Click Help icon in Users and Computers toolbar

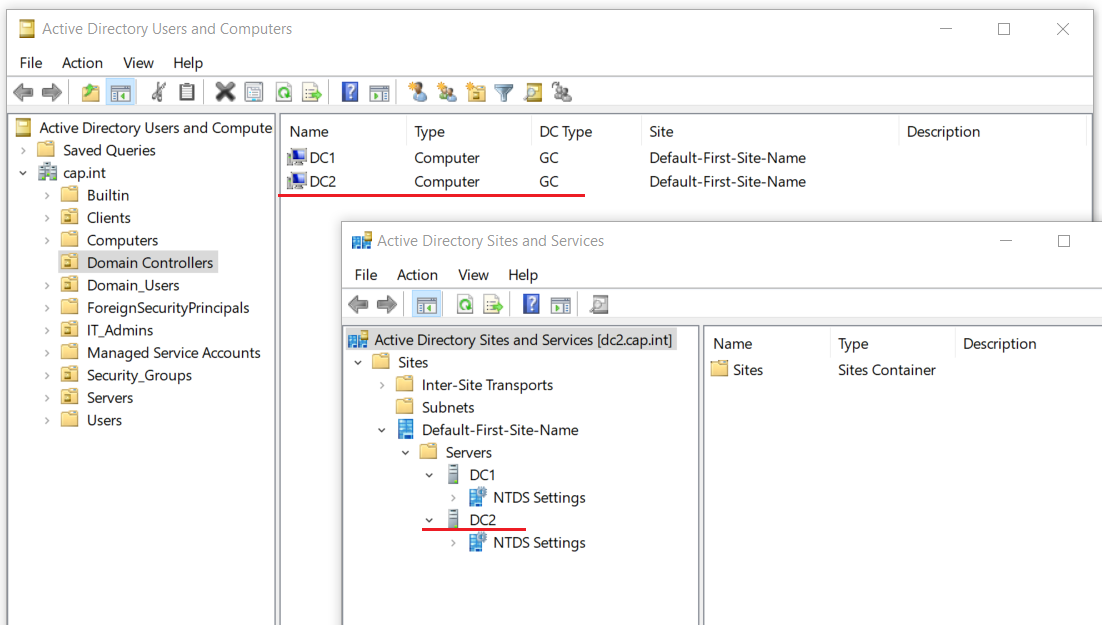(x=349, y=92)
